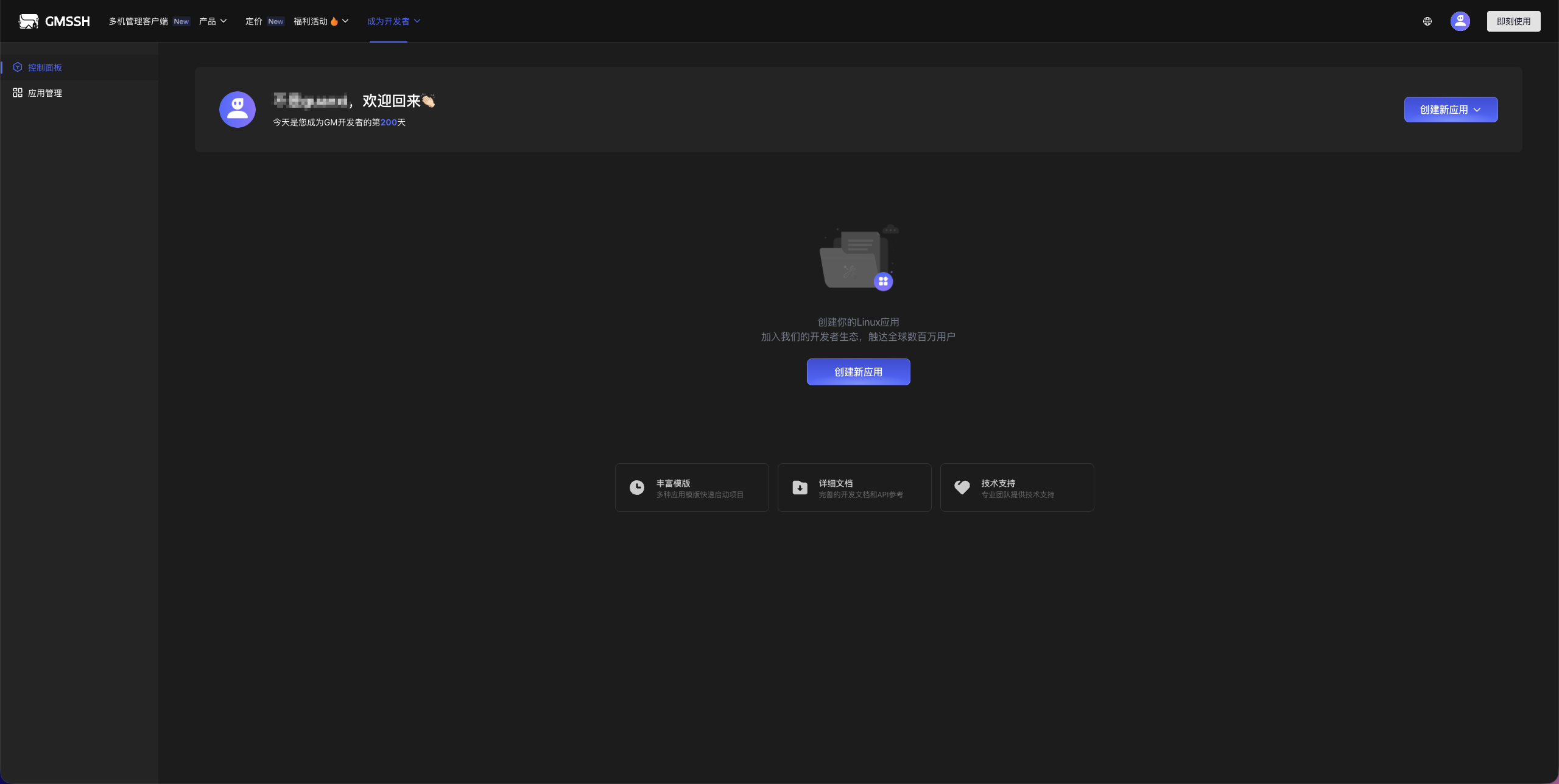Click the globe language icon in top bar
Image resolution: width=1559 pixels, height=784 pixels.
coord(1427,21)
